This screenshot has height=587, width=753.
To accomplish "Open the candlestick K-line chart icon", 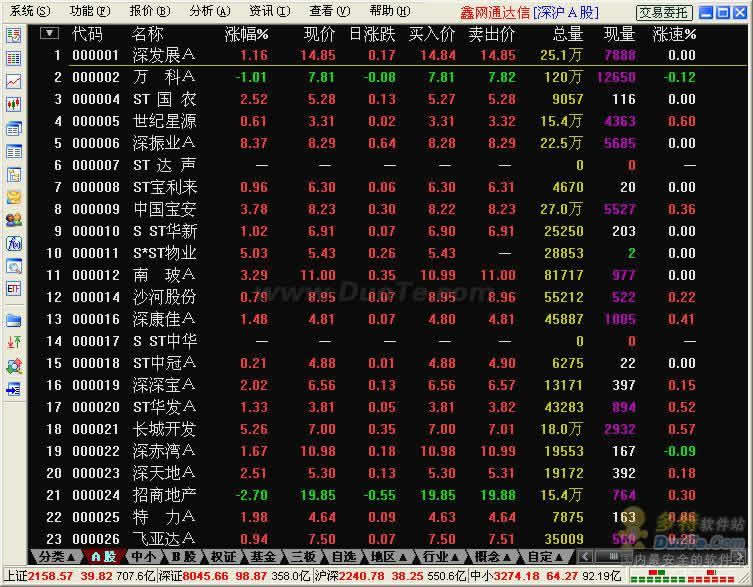I will 13,104.
